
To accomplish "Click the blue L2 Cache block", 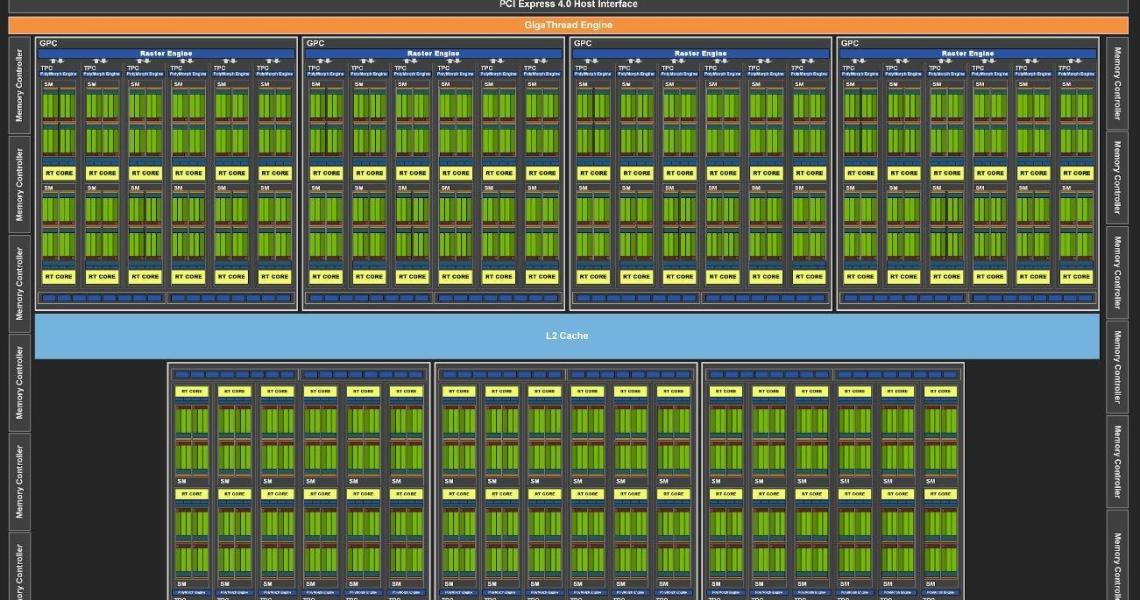I will (x=567, y=336).
